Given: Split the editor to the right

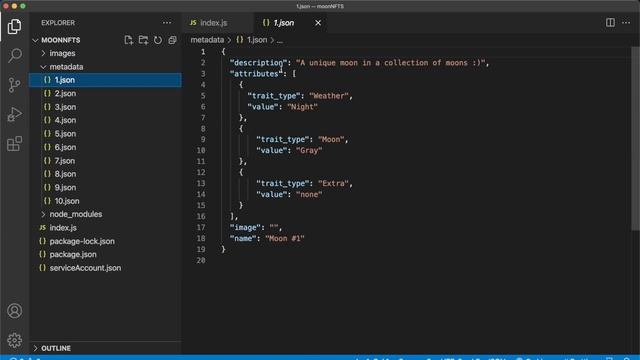Looking at the screenshot, I should (x=610, y=23).
